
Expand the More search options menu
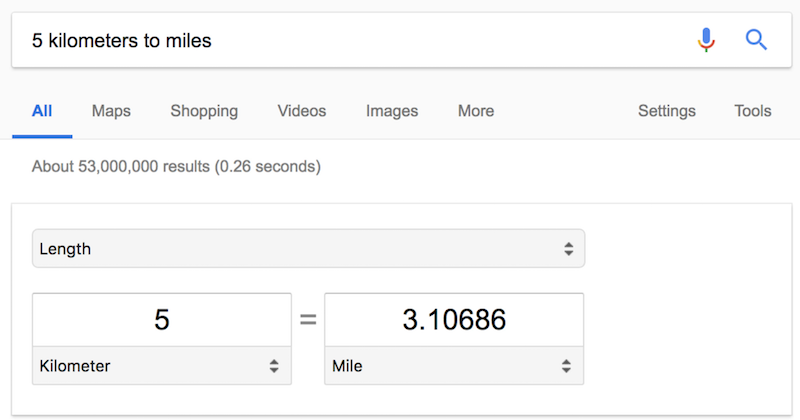click(476, 111)
